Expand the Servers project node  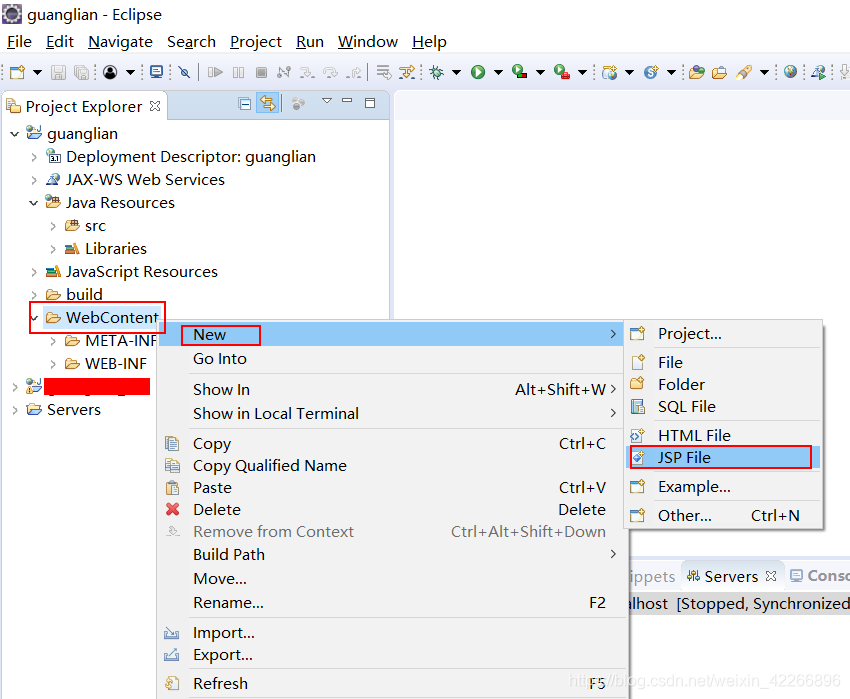point(15,410)
